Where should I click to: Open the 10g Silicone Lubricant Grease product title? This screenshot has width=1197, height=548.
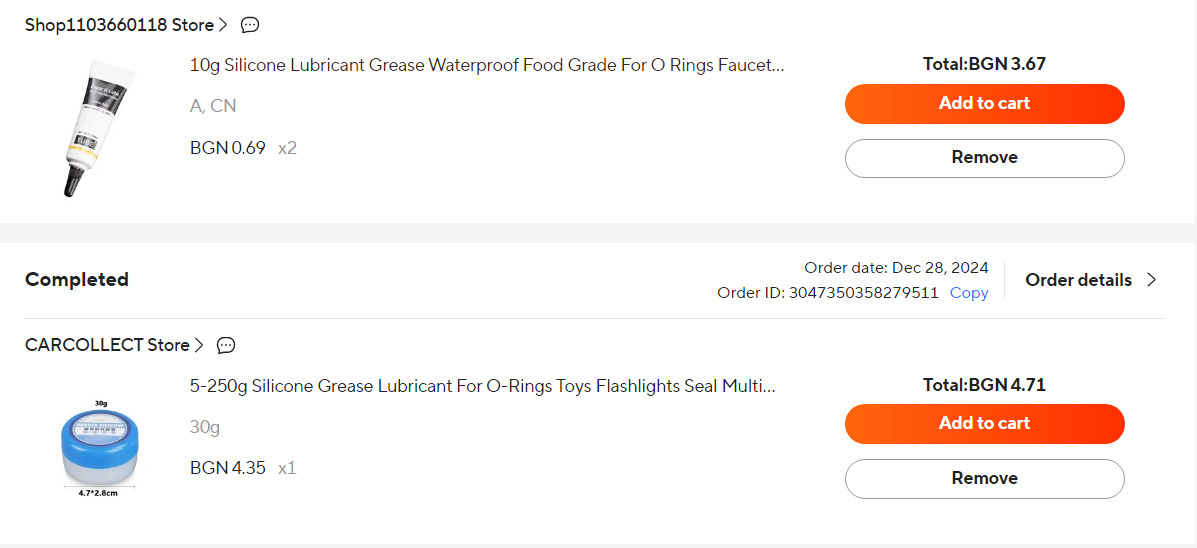[487, 66]
